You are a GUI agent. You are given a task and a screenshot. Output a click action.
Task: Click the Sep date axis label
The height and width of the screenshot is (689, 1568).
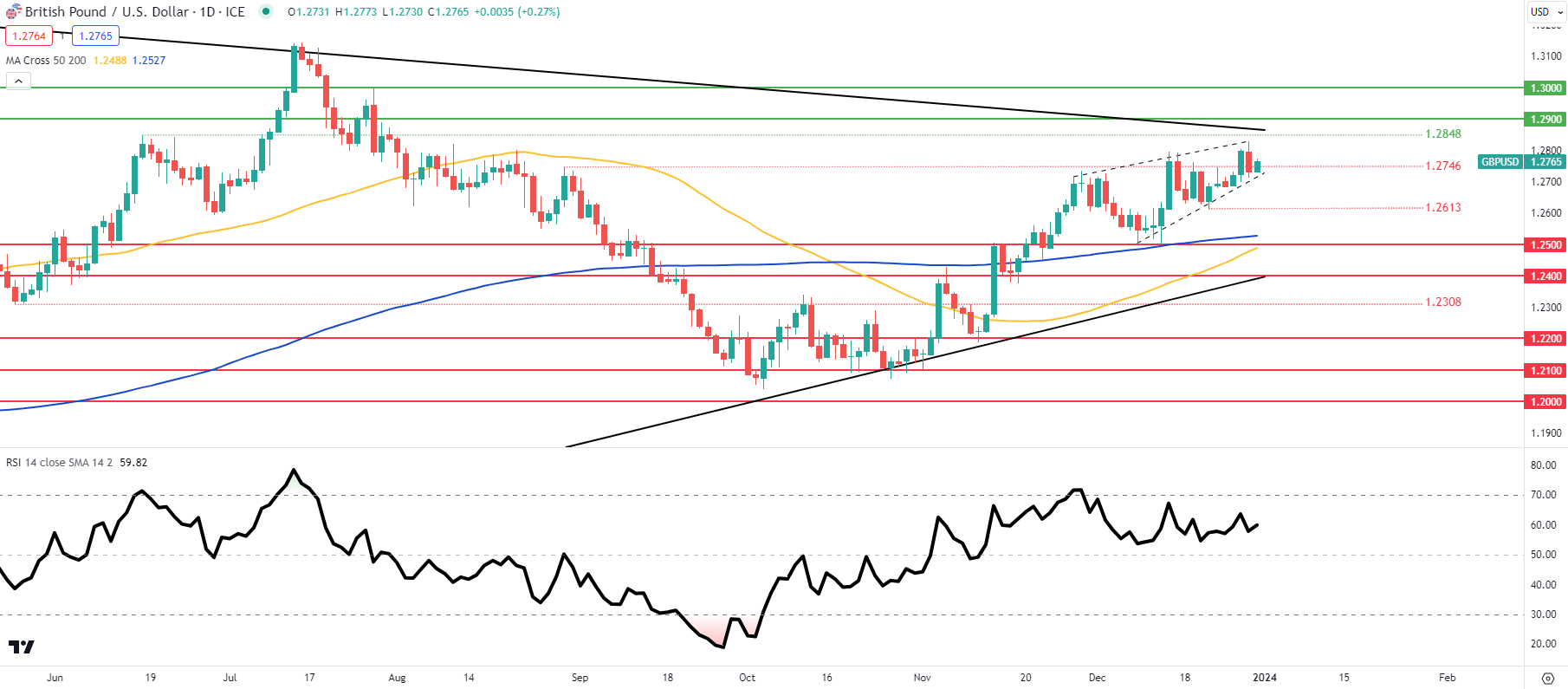tap(580, 677)
